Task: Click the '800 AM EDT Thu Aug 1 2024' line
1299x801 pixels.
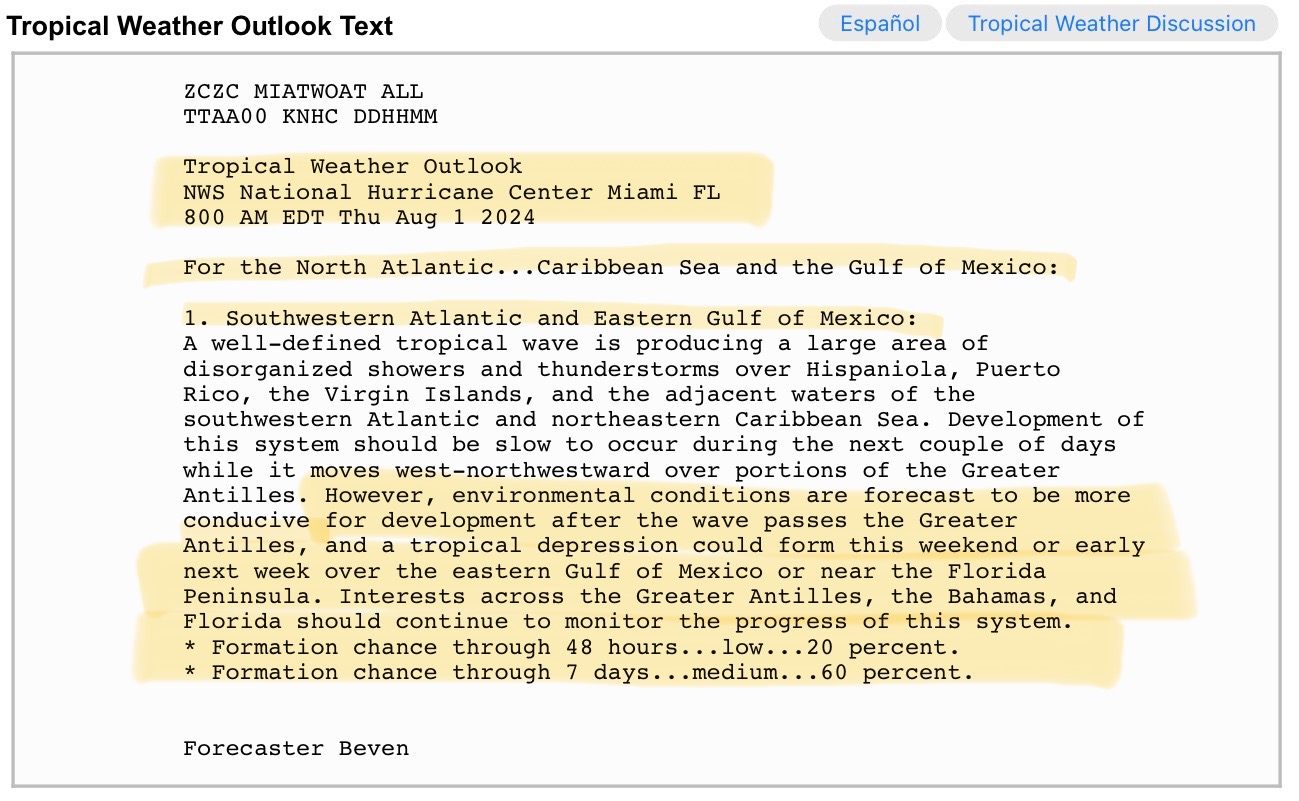Action: coord(359,217)
